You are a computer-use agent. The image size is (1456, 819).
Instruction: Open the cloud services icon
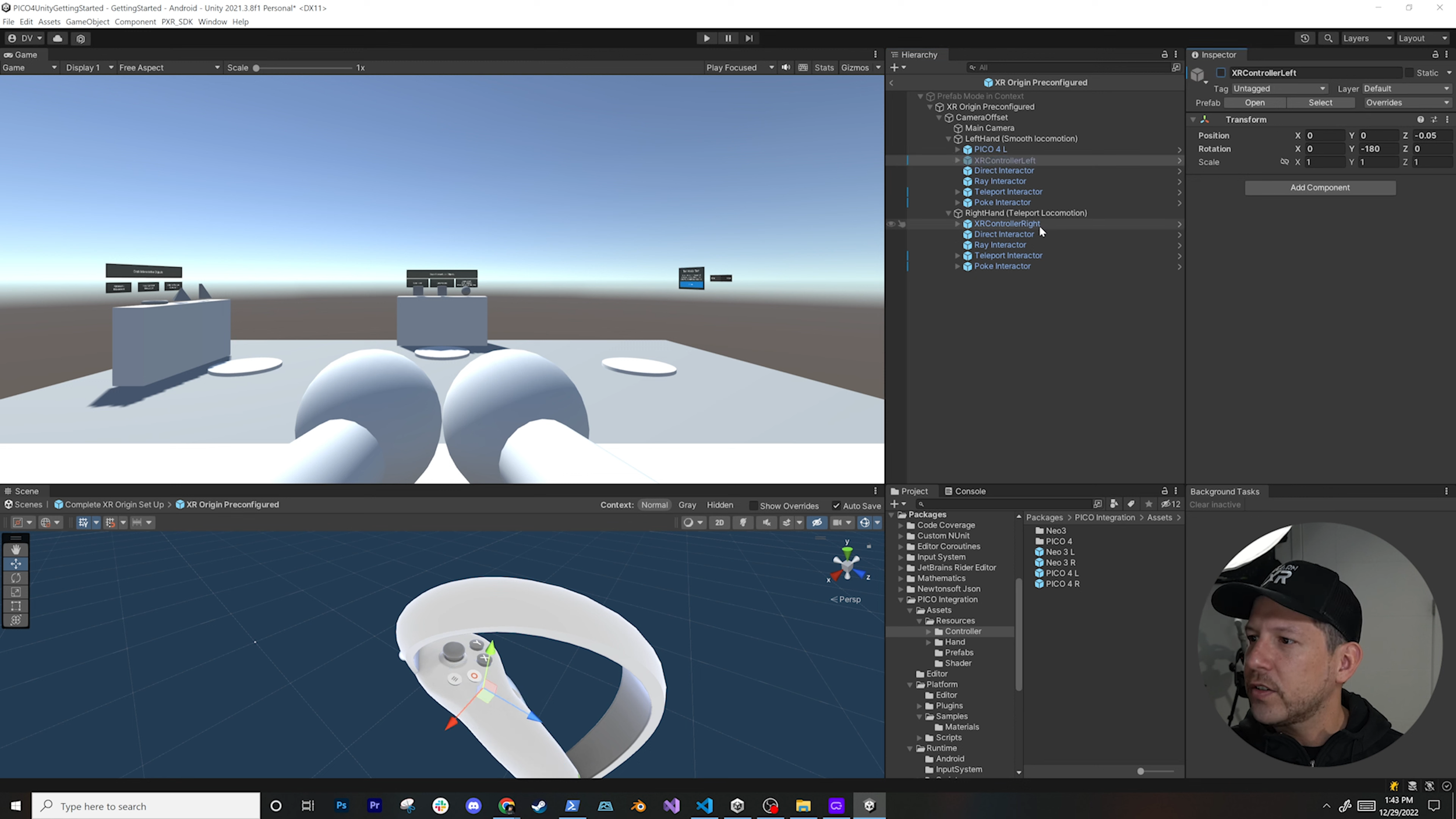58,38
